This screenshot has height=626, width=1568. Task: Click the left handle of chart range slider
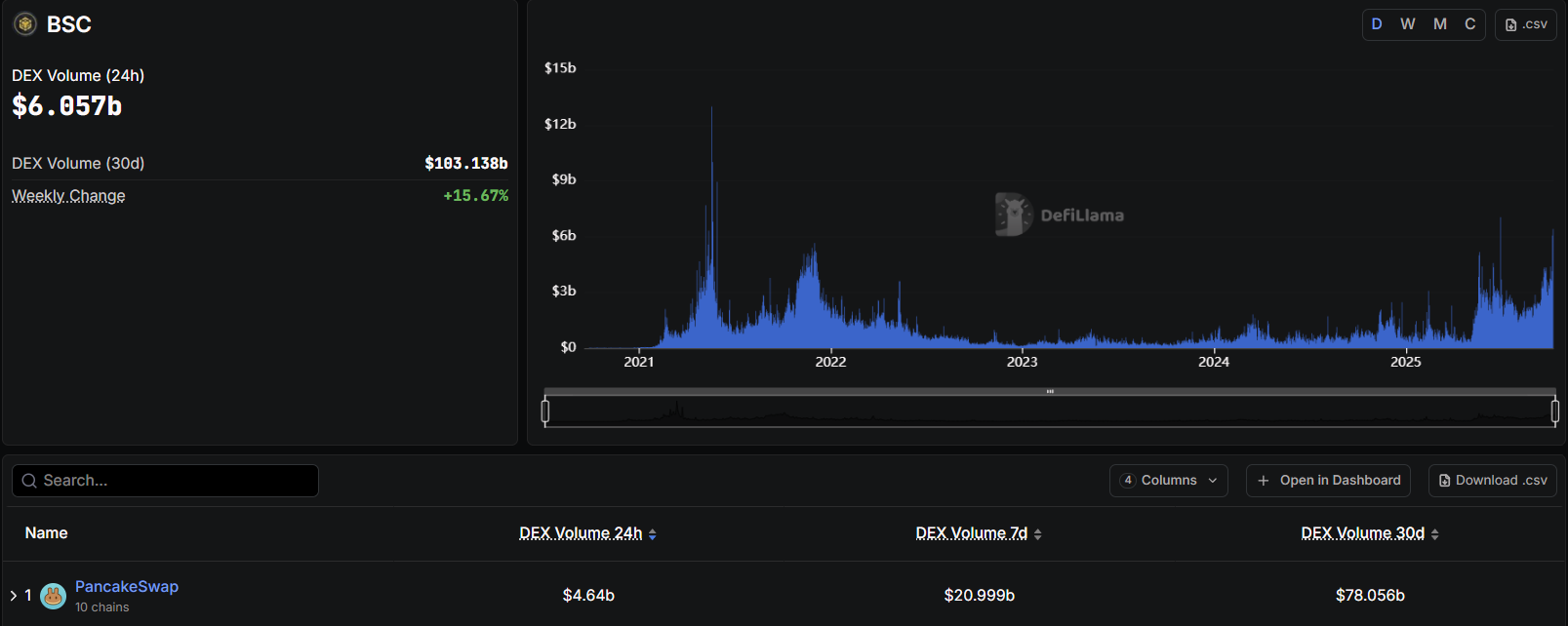point(545,411)
